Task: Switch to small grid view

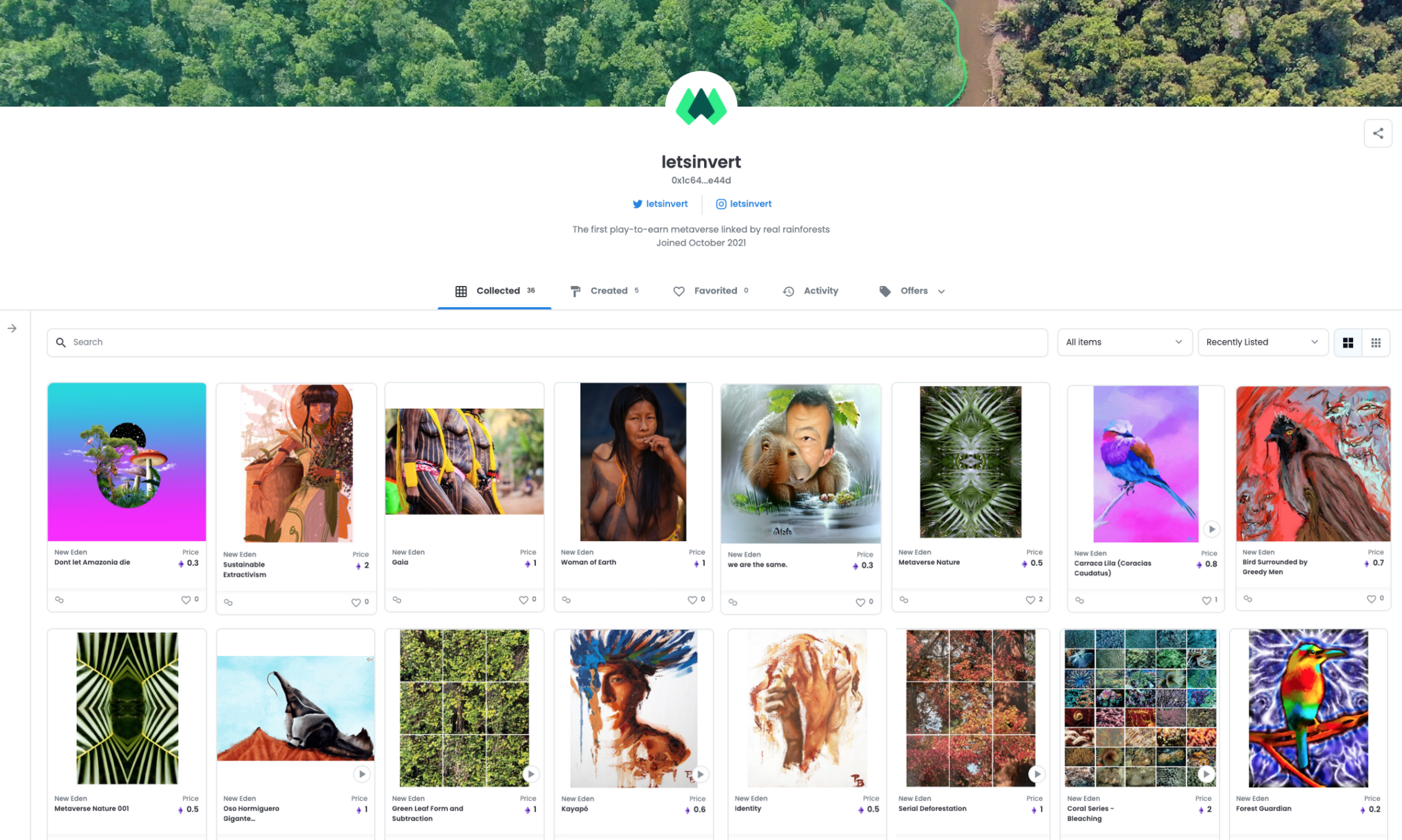Action: coord(1376,342)
